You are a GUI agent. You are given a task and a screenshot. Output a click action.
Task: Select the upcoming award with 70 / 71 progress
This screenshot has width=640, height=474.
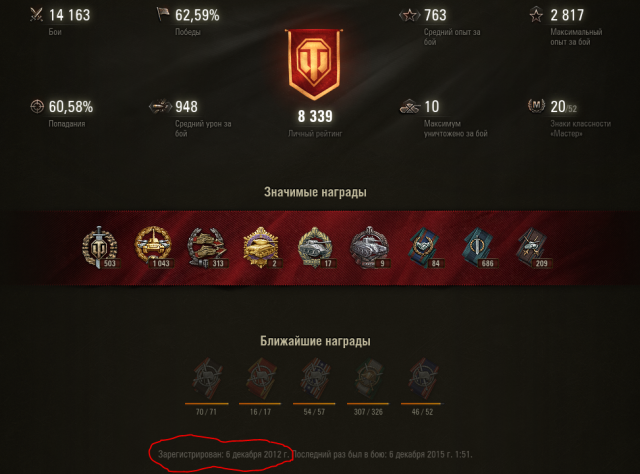click(x=207, y=378)
